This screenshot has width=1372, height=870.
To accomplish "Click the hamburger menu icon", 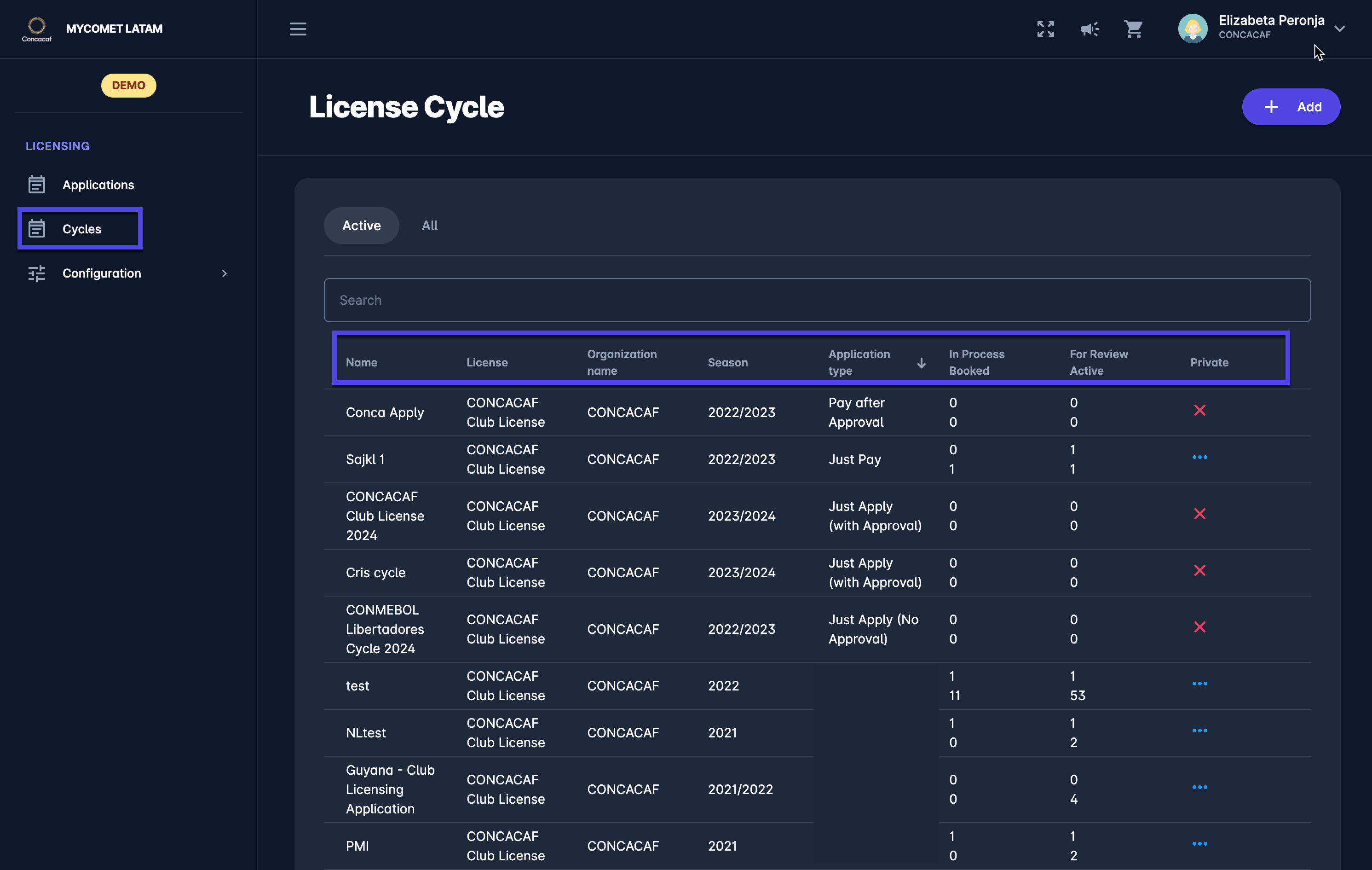I will tap(297, 29).
